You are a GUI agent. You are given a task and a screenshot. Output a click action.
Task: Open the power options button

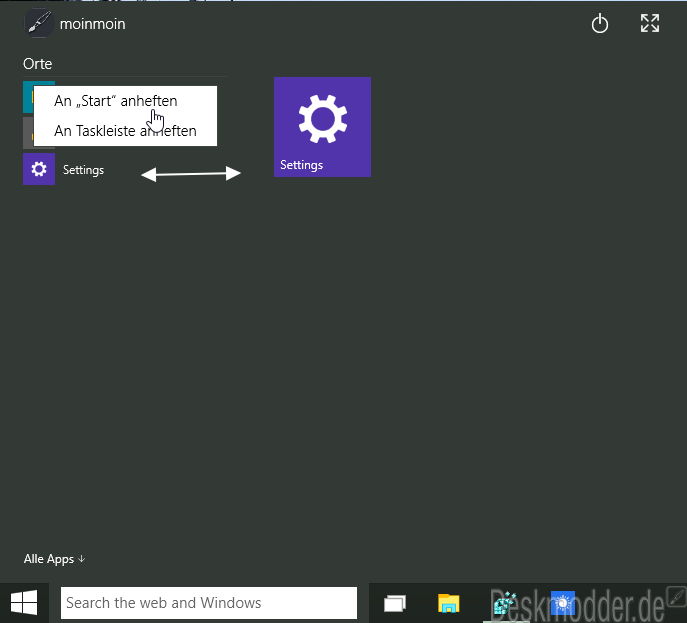[600, 24]
